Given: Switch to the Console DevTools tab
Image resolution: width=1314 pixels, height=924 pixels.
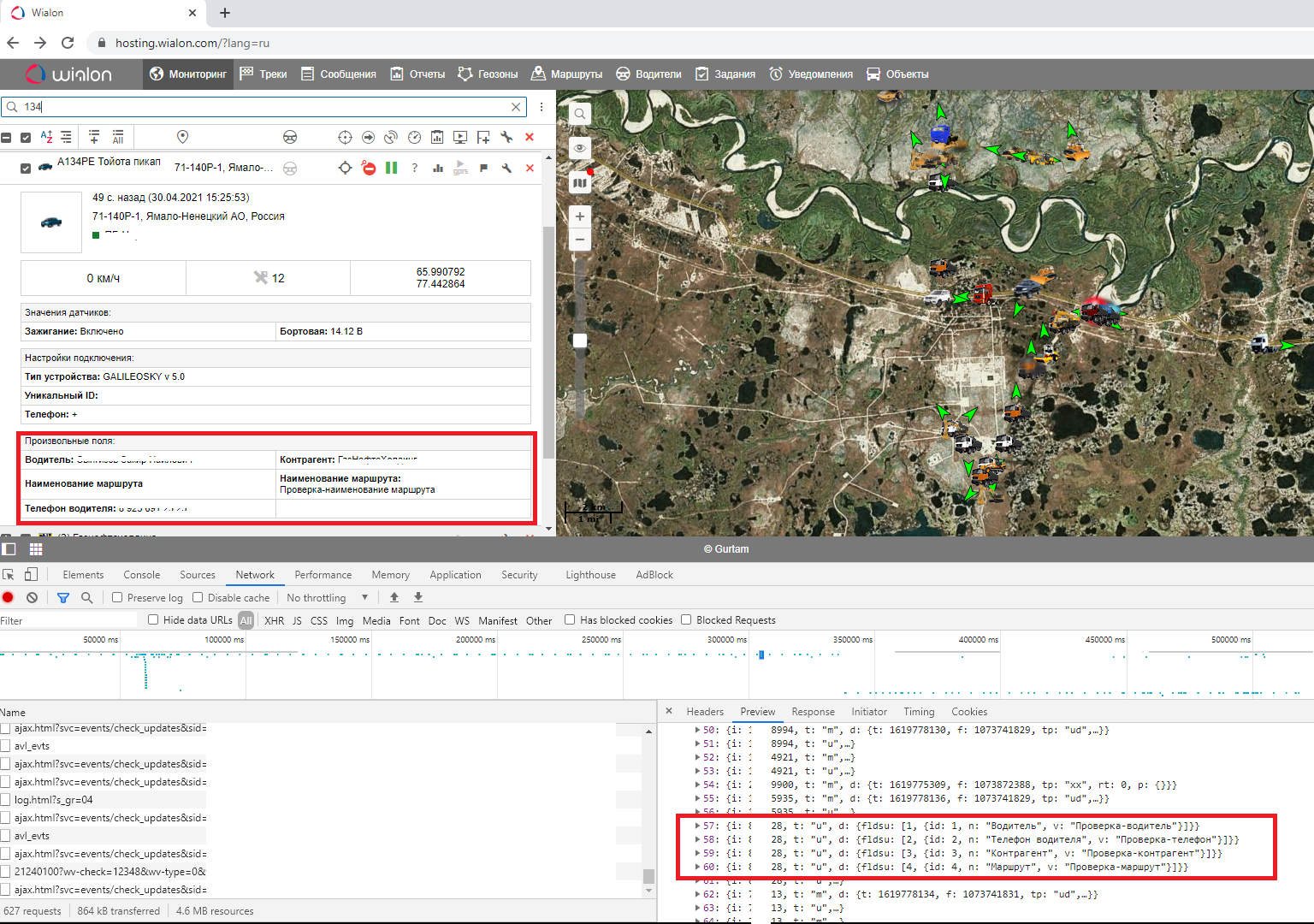Looking at the screenshot, I should (141, 575).
